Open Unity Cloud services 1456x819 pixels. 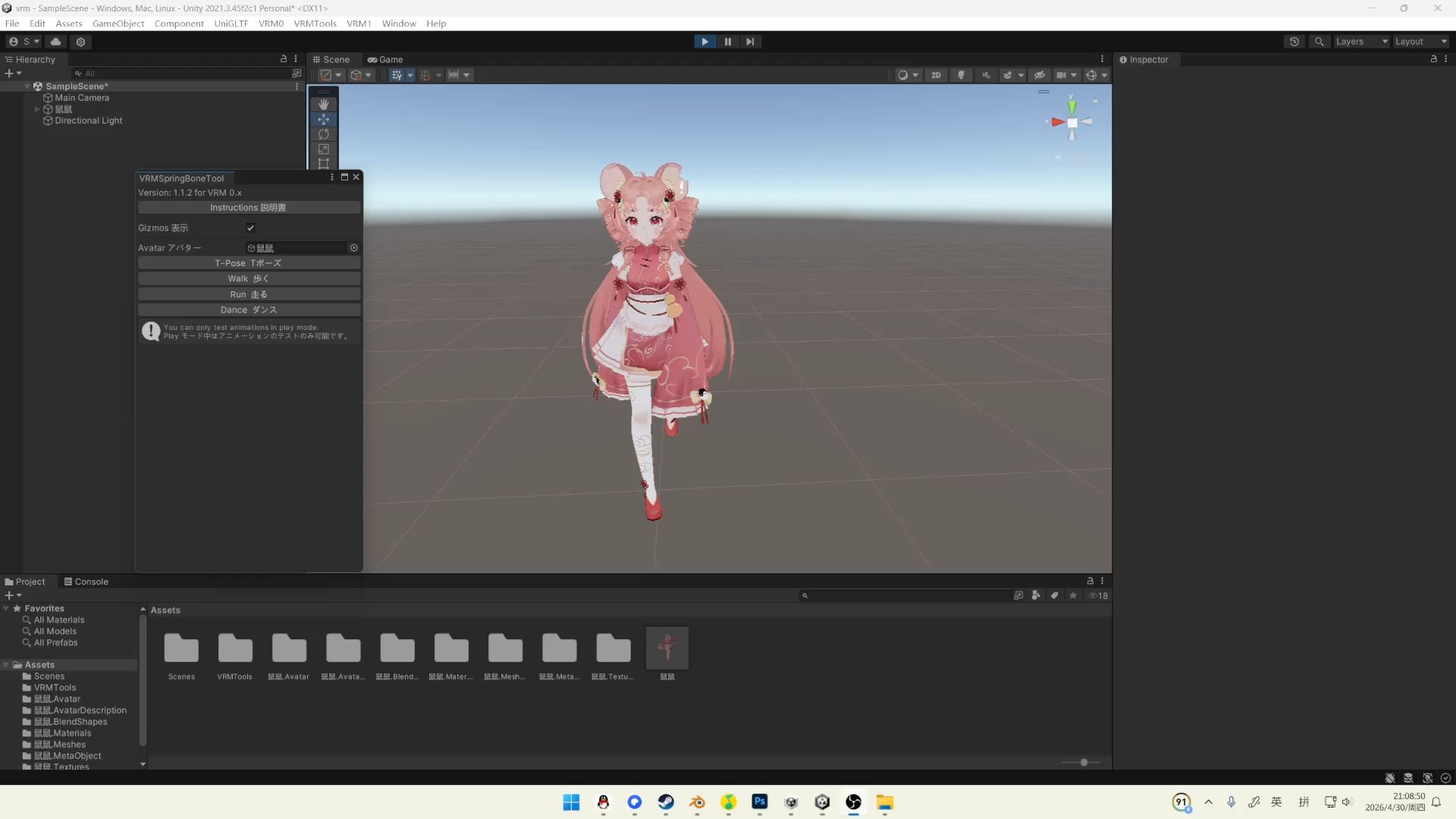(56, 42)
